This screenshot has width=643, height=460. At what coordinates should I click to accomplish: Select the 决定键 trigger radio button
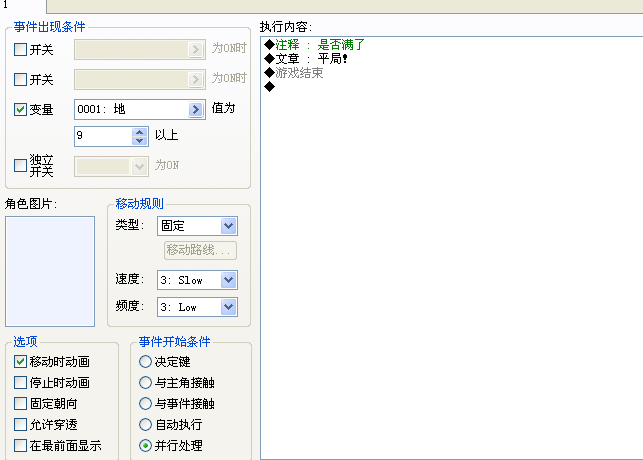[145, 362]
